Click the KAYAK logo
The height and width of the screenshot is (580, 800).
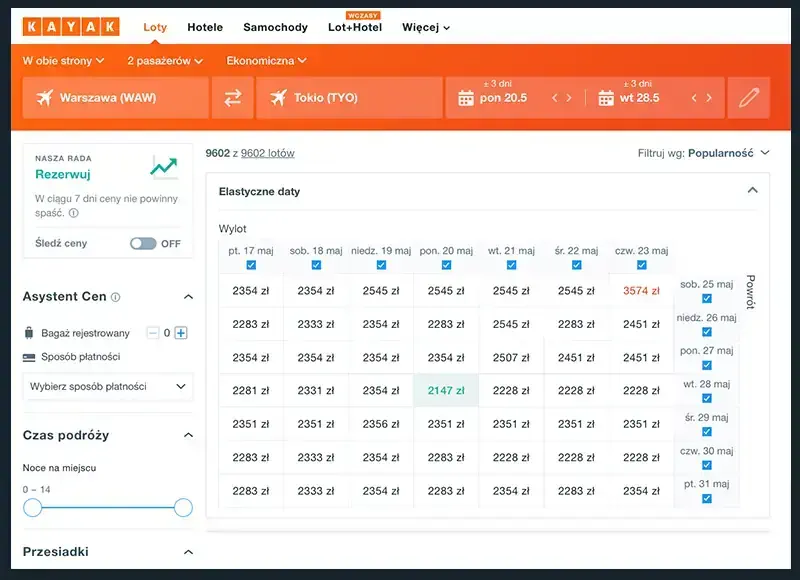click(71, 27)
